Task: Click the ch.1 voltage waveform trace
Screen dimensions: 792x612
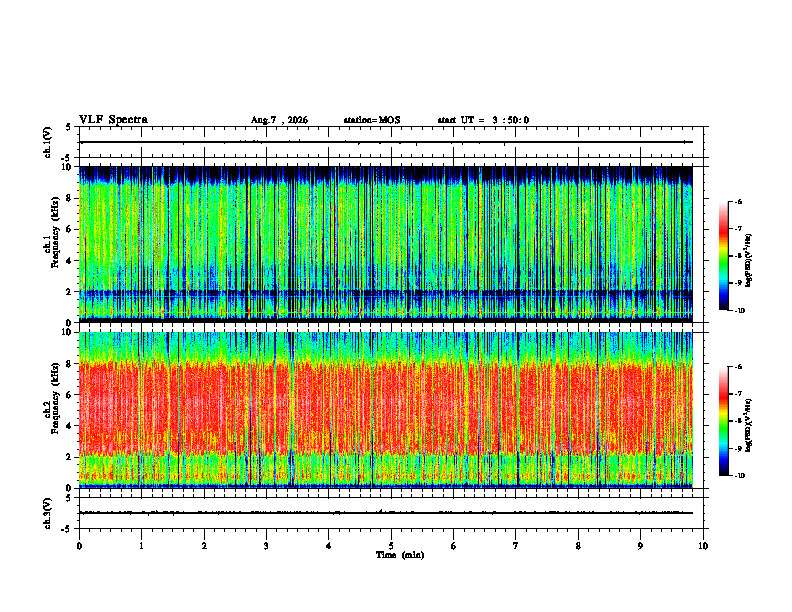Action: (x=385, y=142)
